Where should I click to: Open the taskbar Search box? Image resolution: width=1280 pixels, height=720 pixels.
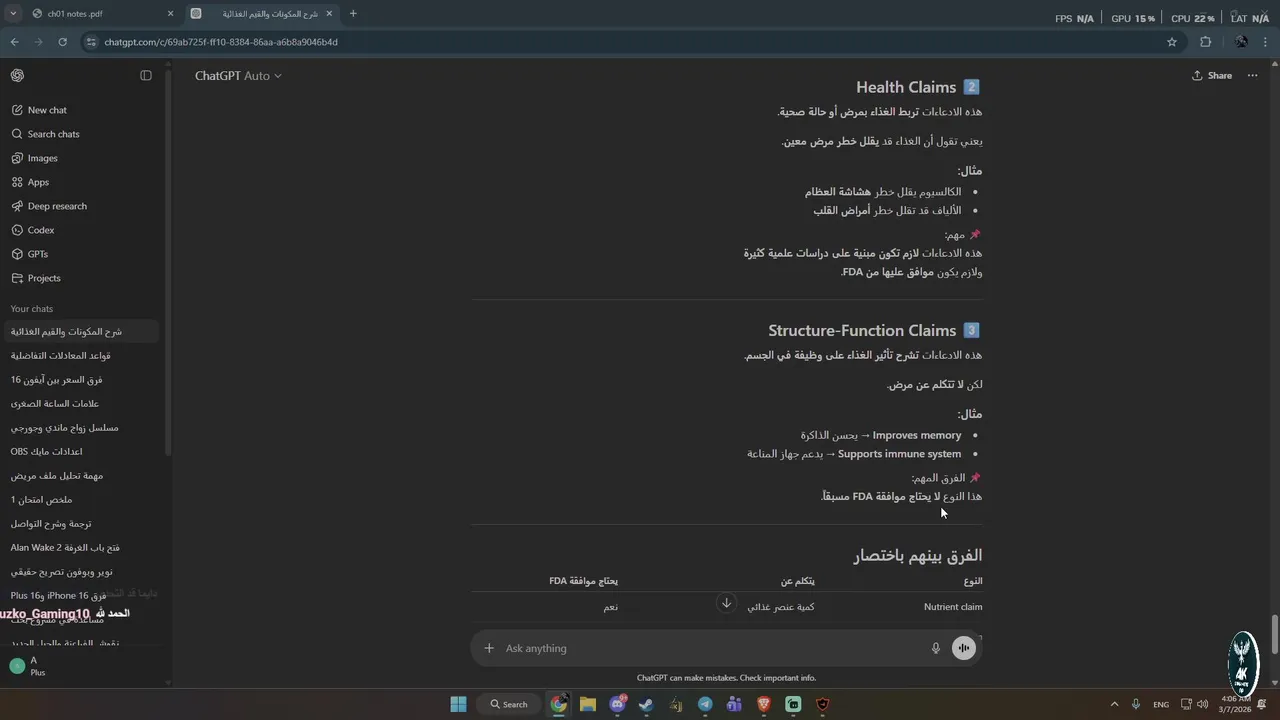click(x=509, y=704)
